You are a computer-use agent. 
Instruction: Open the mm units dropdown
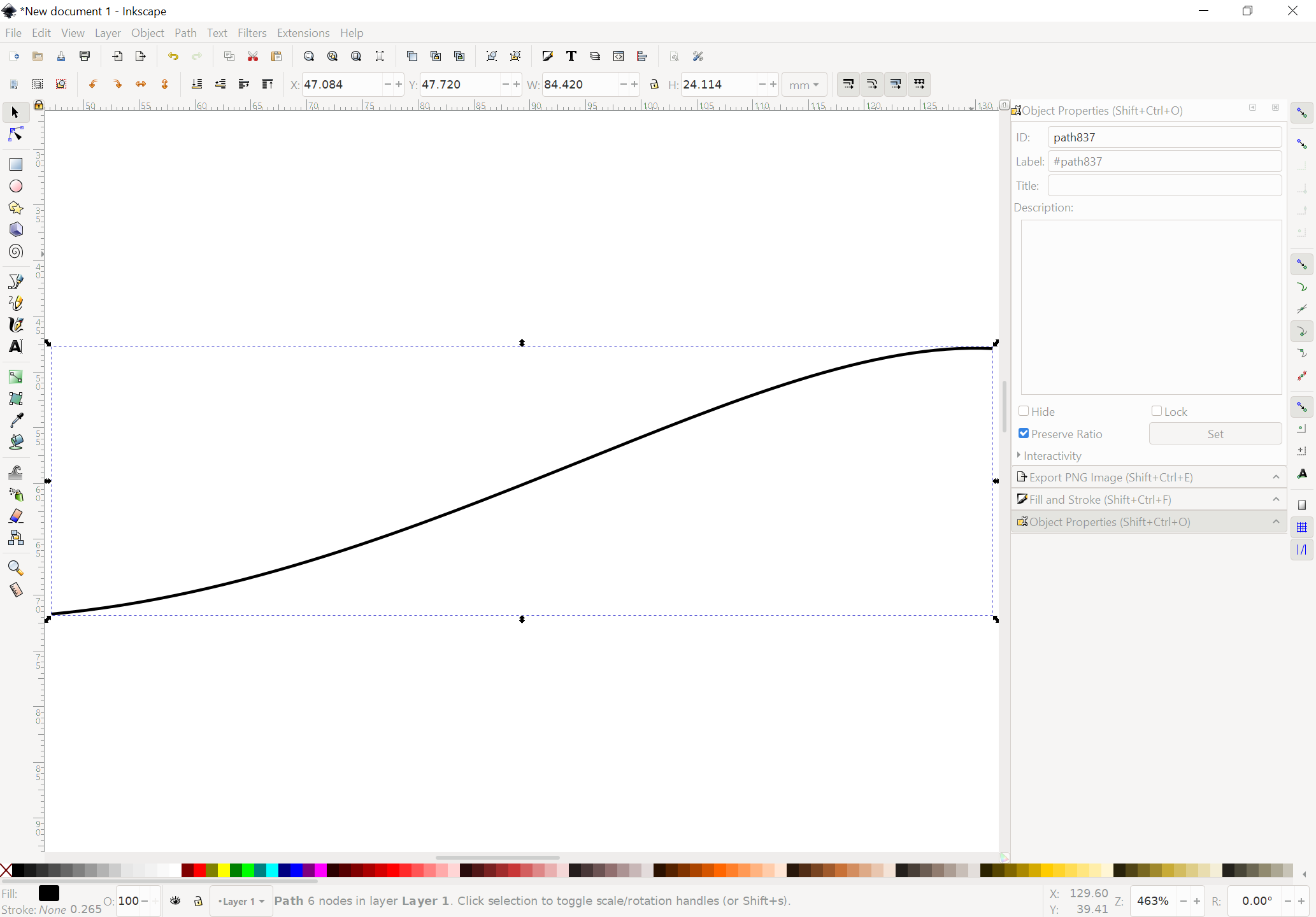pos(804,85)
